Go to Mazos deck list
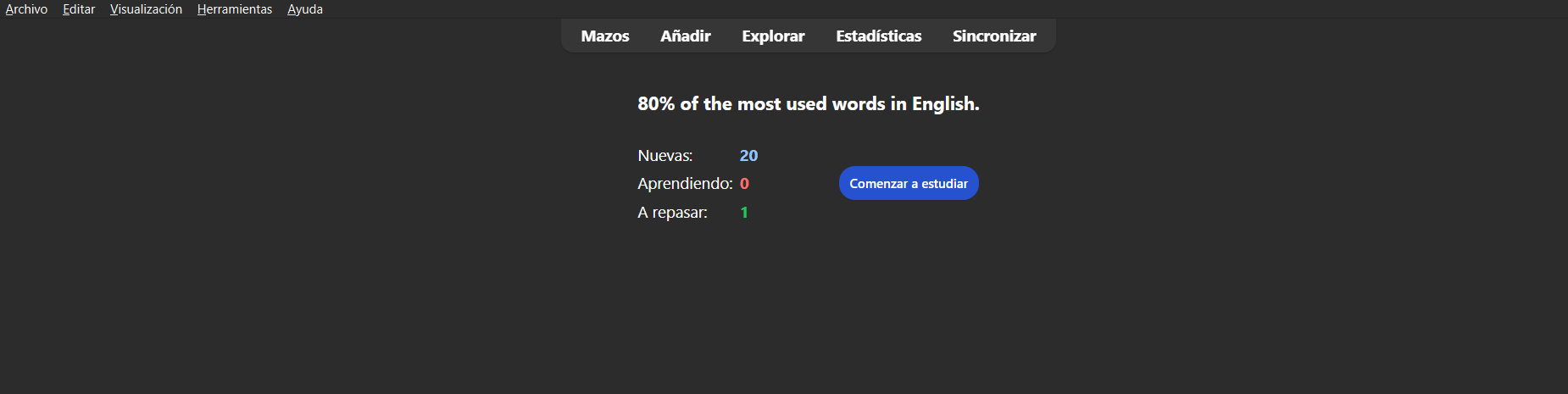 click(x=605, y=36)
